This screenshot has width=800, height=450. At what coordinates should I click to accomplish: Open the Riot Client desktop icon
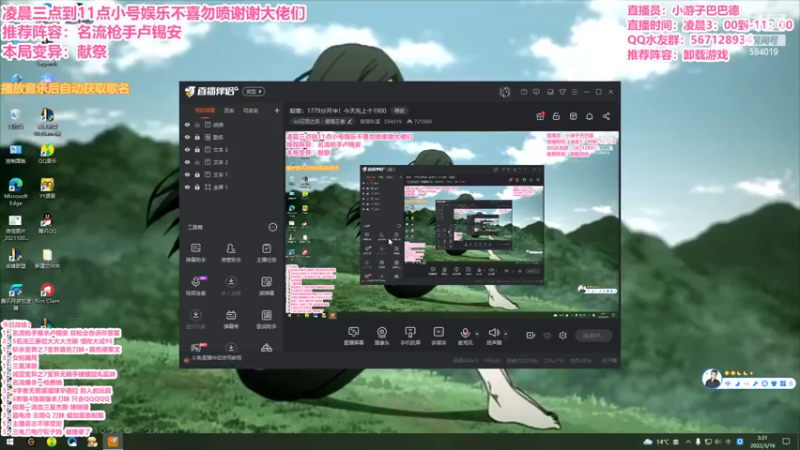point(47,294)
